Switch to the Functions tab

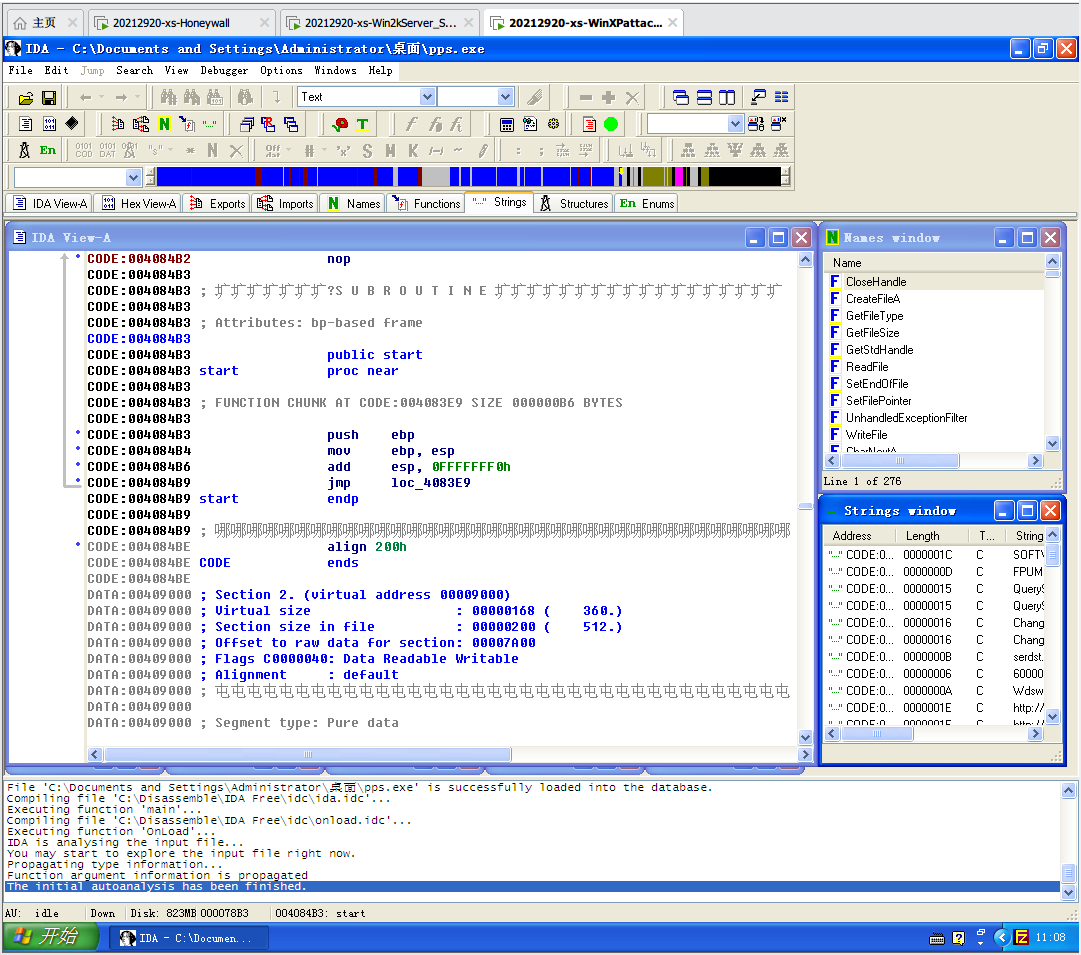tap(425, 203)
